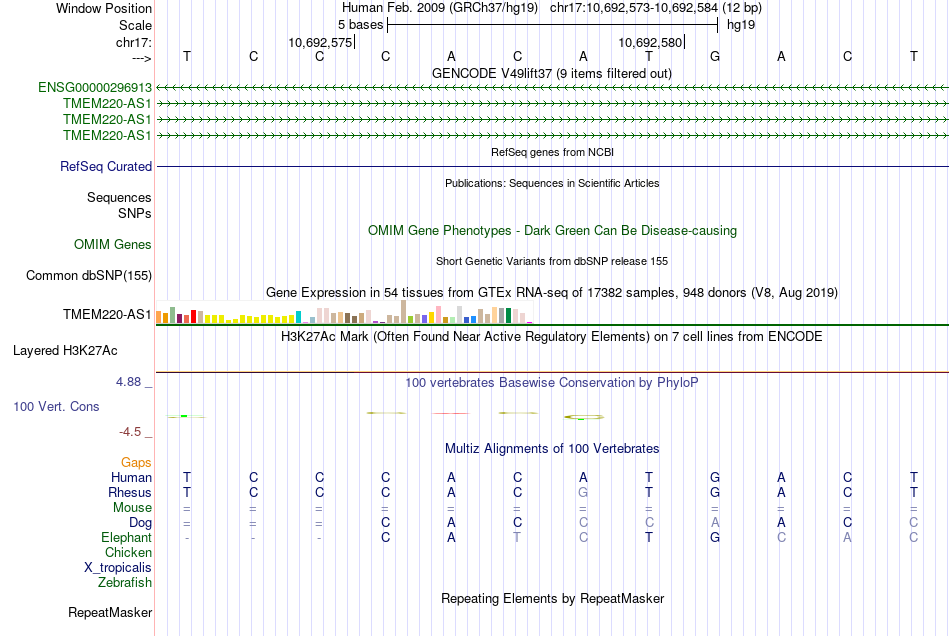Viewport: 950px width, 636px height.
Task: Select the Chicken alignment row label
Action: pos(128,552)
